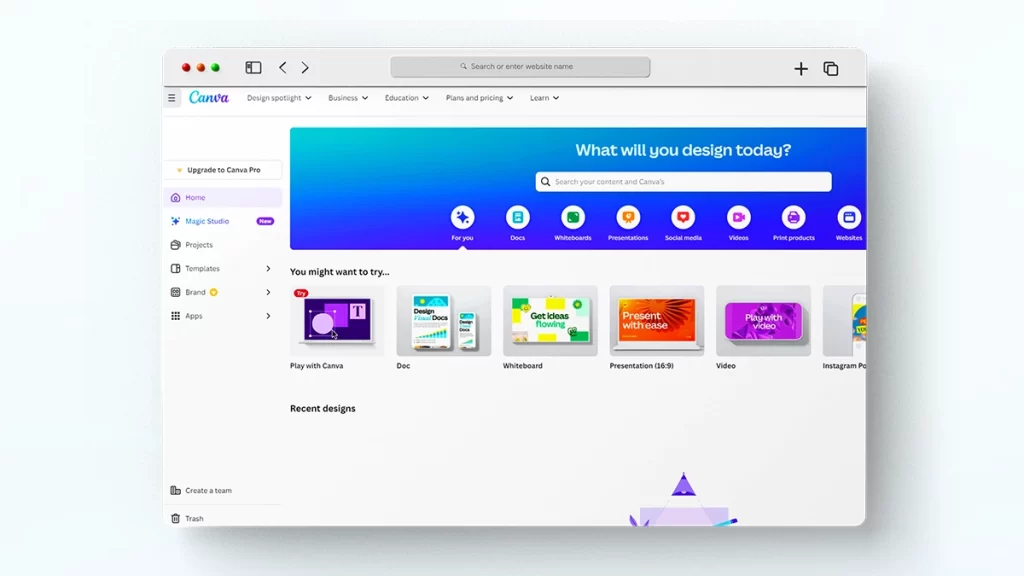The height and width of the screenshot is (576, 1024).
Task: Click the Canva content search field
Action: 684,182
